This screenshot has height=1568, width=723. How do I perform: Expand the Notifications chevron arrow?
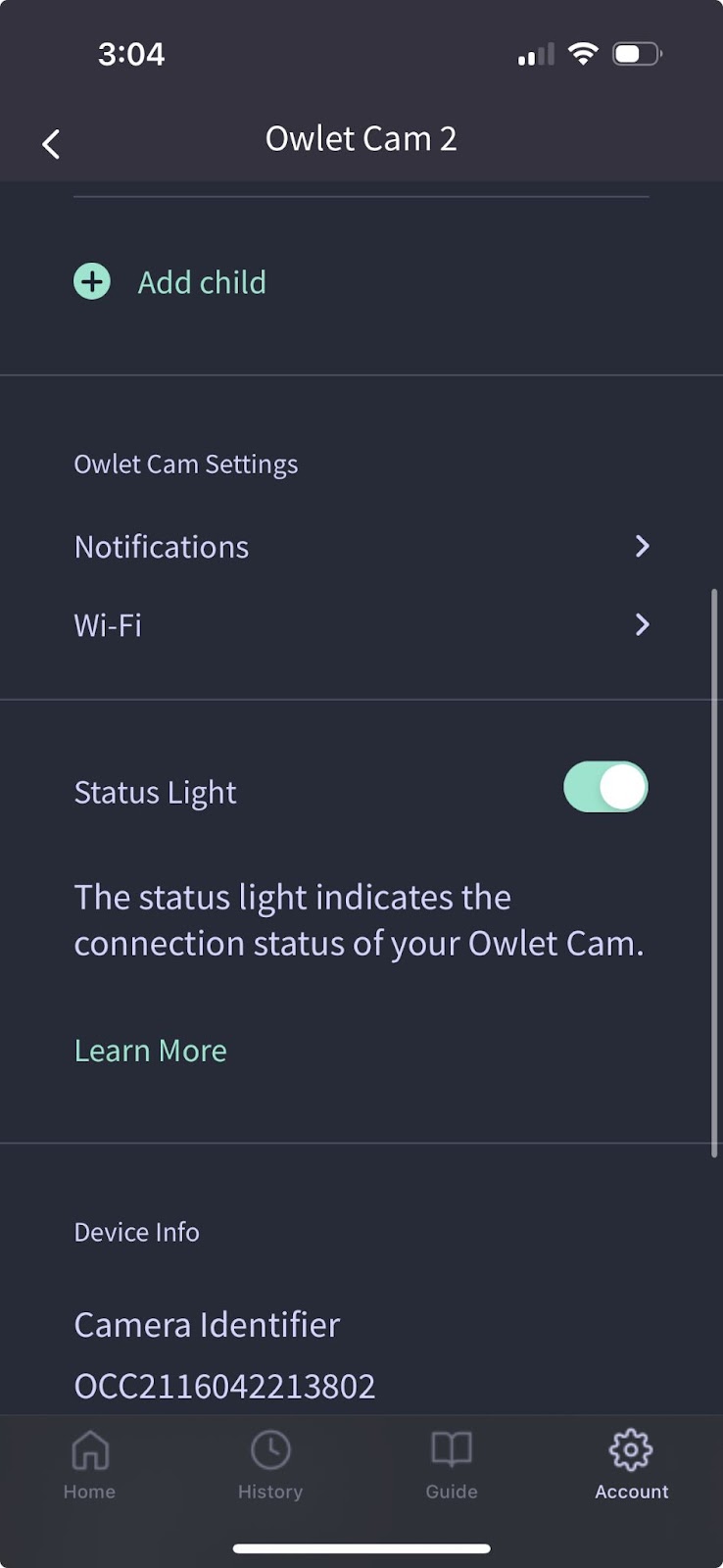coord(642,546)
